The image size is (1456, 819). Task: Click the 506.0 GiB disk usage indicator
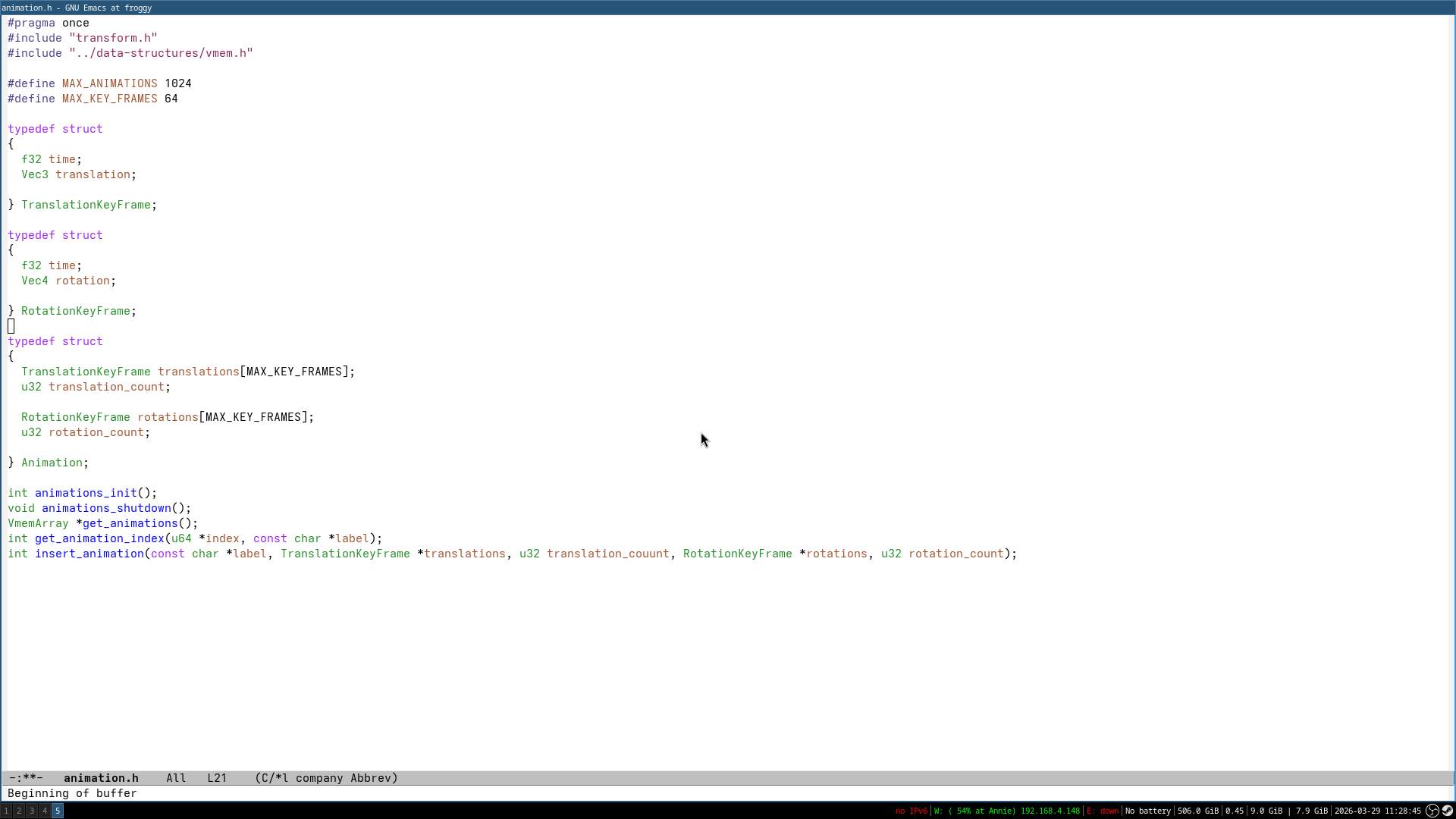click(x=1197, y=811)
